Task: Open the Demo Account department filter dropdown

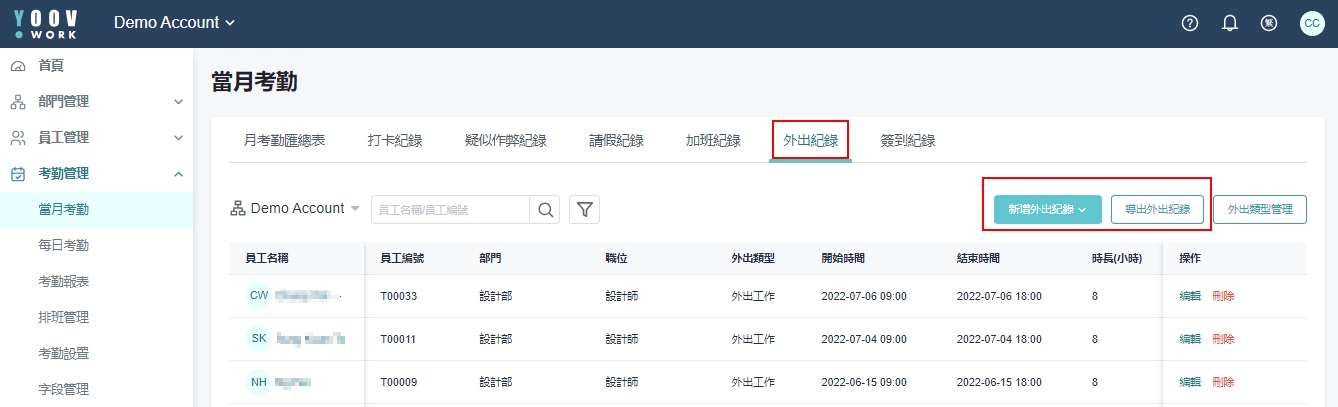Action: (295, 209)
